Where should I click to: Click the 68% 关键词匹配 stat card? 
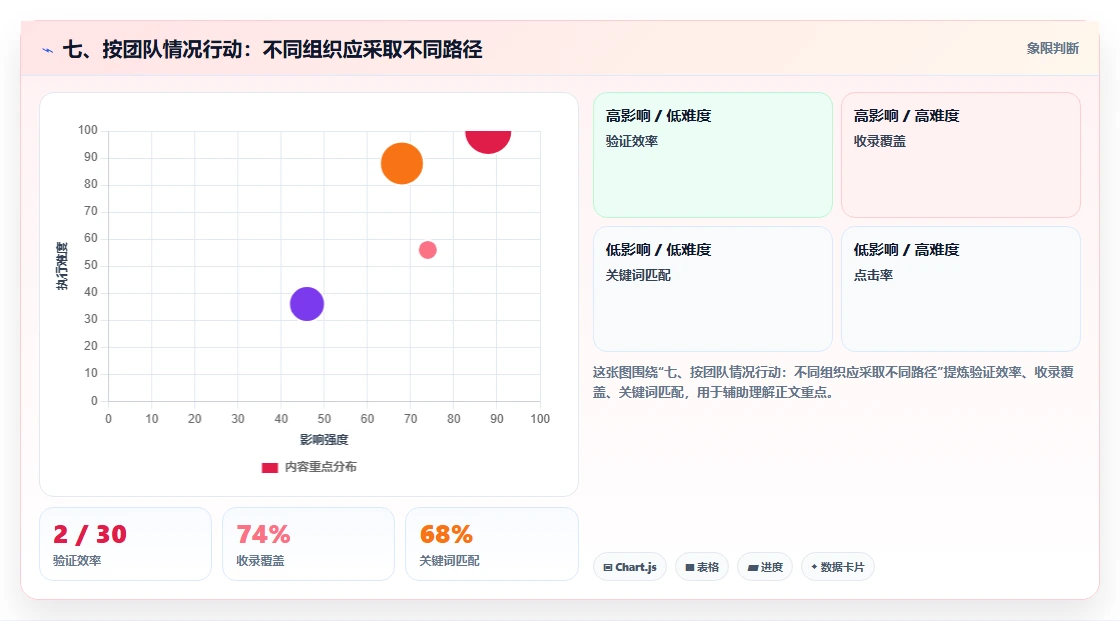tap(491, 544)
